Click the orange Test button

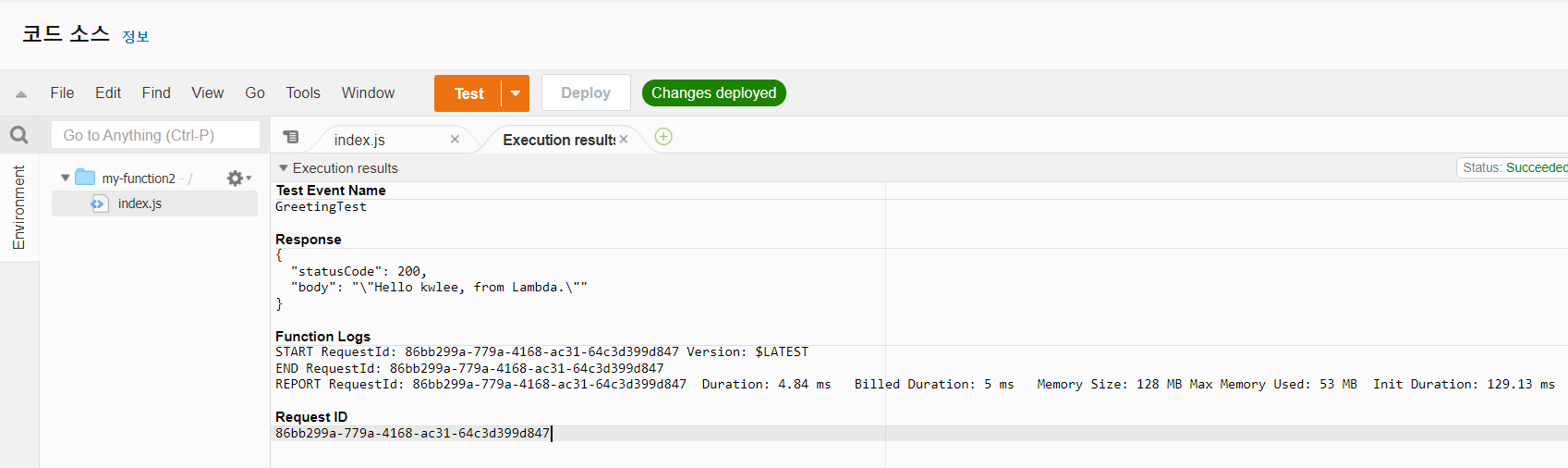coord(468,93)
